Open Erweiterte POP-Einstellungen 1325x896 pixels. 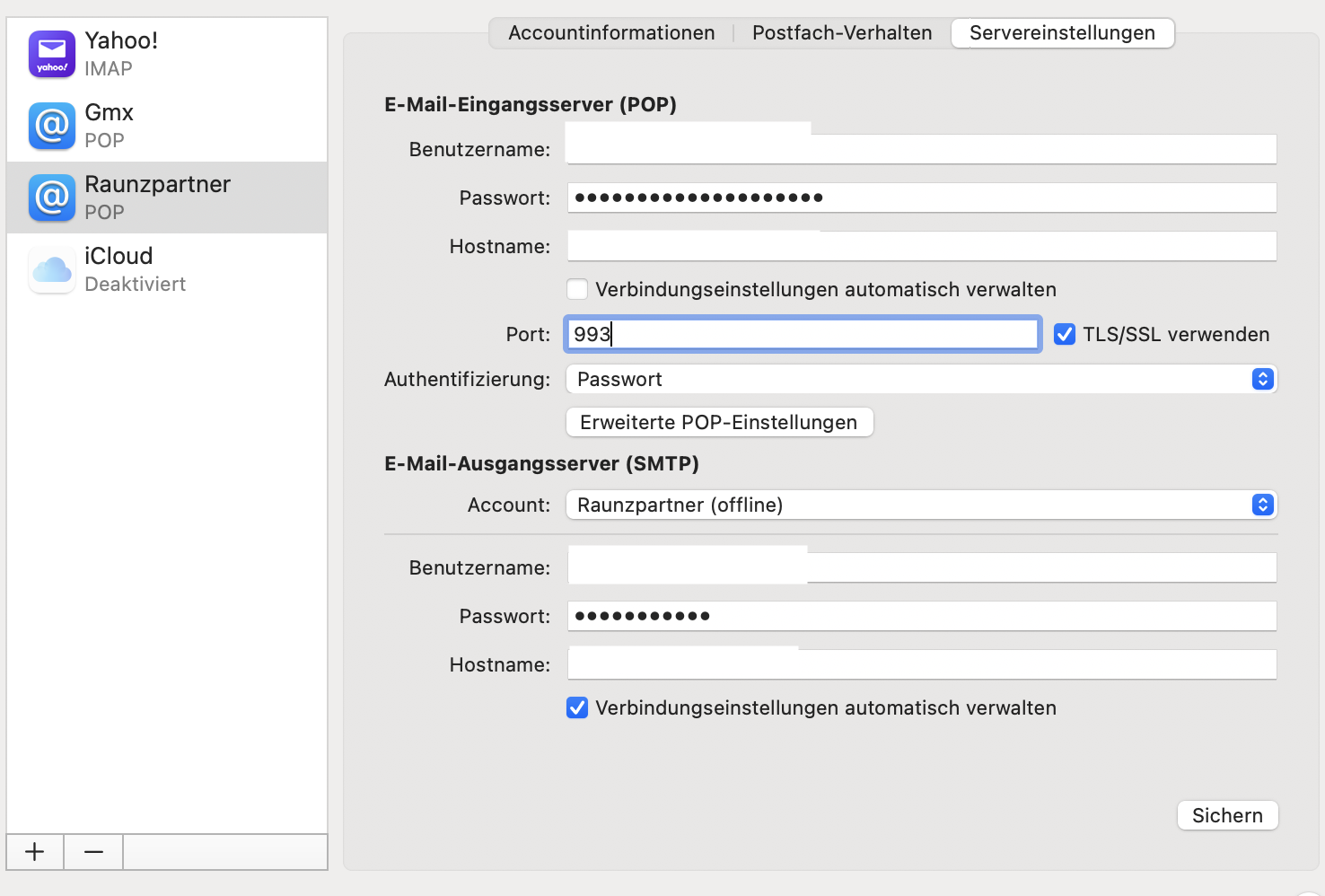719,422
